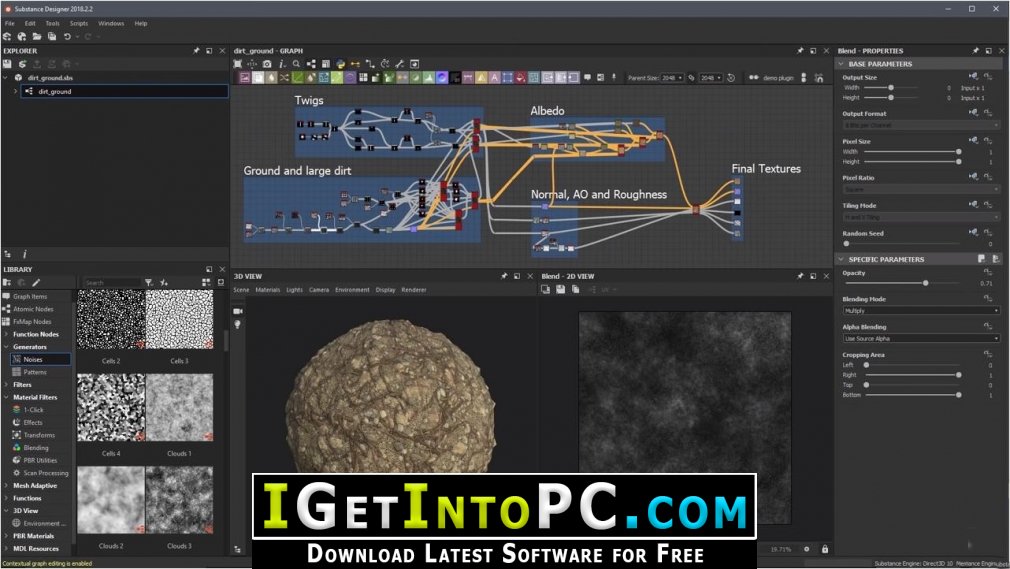Open the Environment menu in 3D View
1010x569 pixels.
click(x=352, y=290)
